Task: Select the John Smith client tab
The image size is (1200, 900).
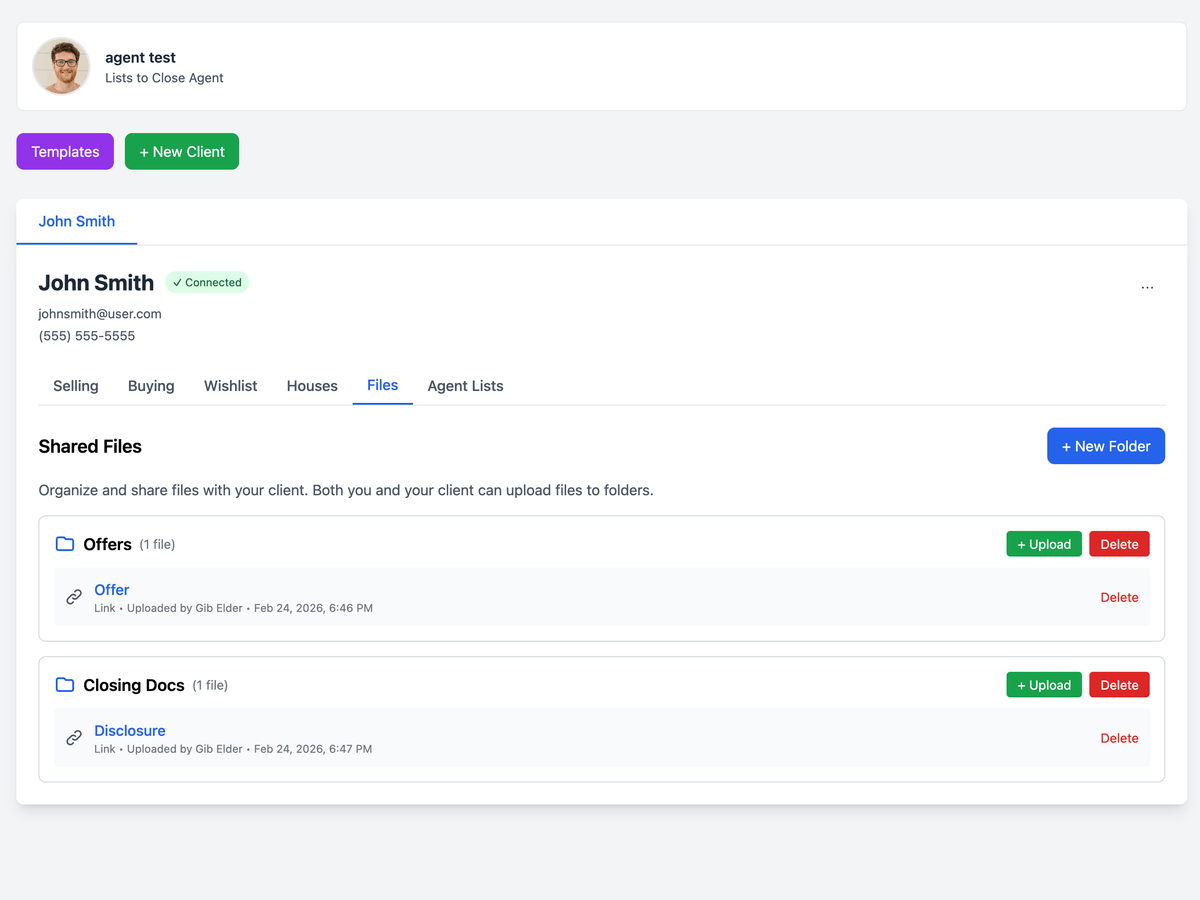Action: click(x=77, y=222)
